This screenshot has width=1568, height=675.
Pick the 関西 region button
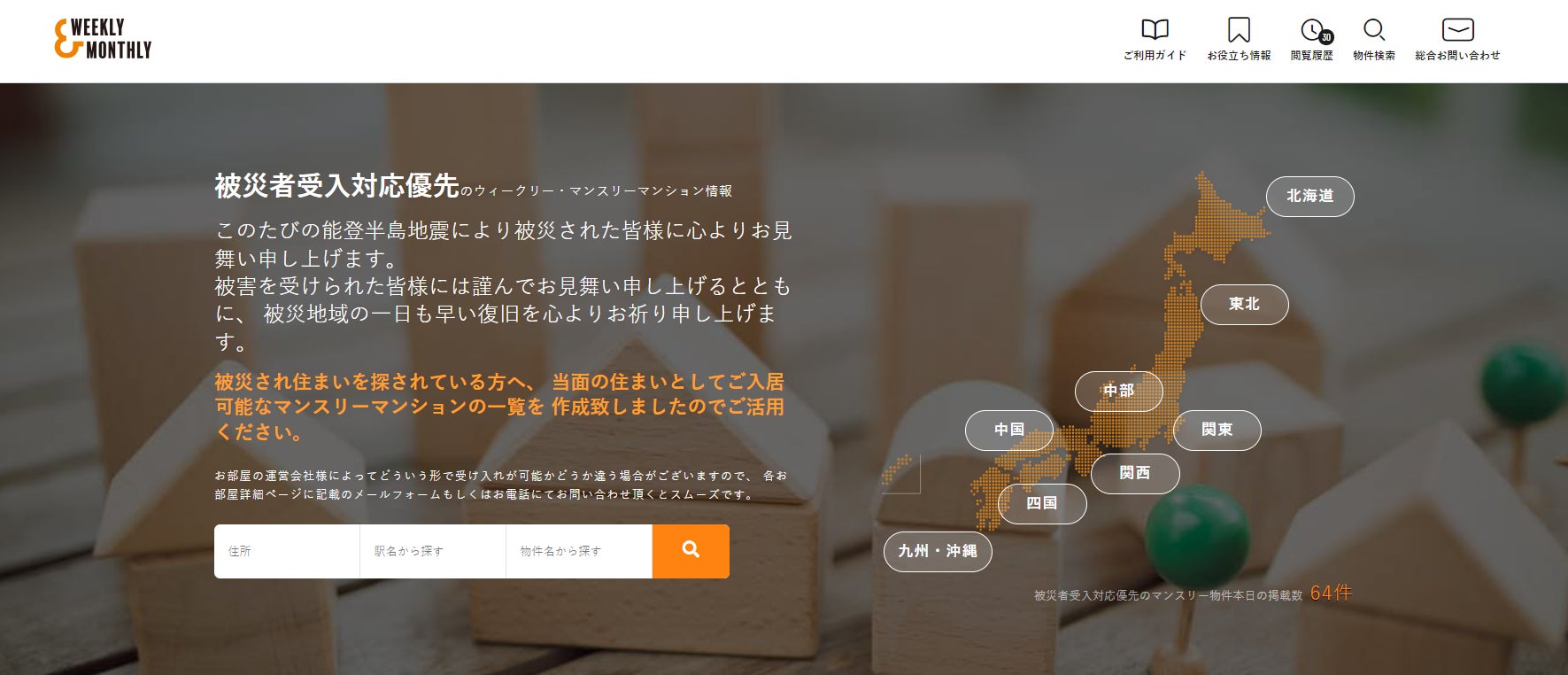click(1135, 474)
